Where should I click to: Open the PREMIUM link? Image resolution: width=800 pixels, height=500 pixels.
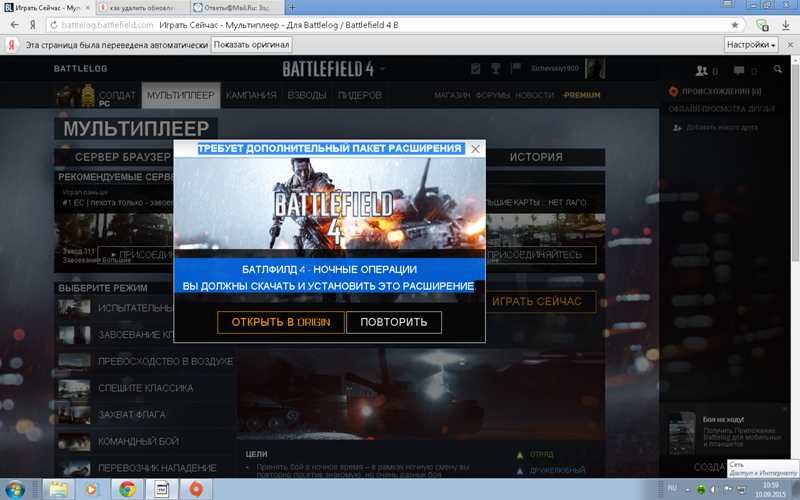582,95
